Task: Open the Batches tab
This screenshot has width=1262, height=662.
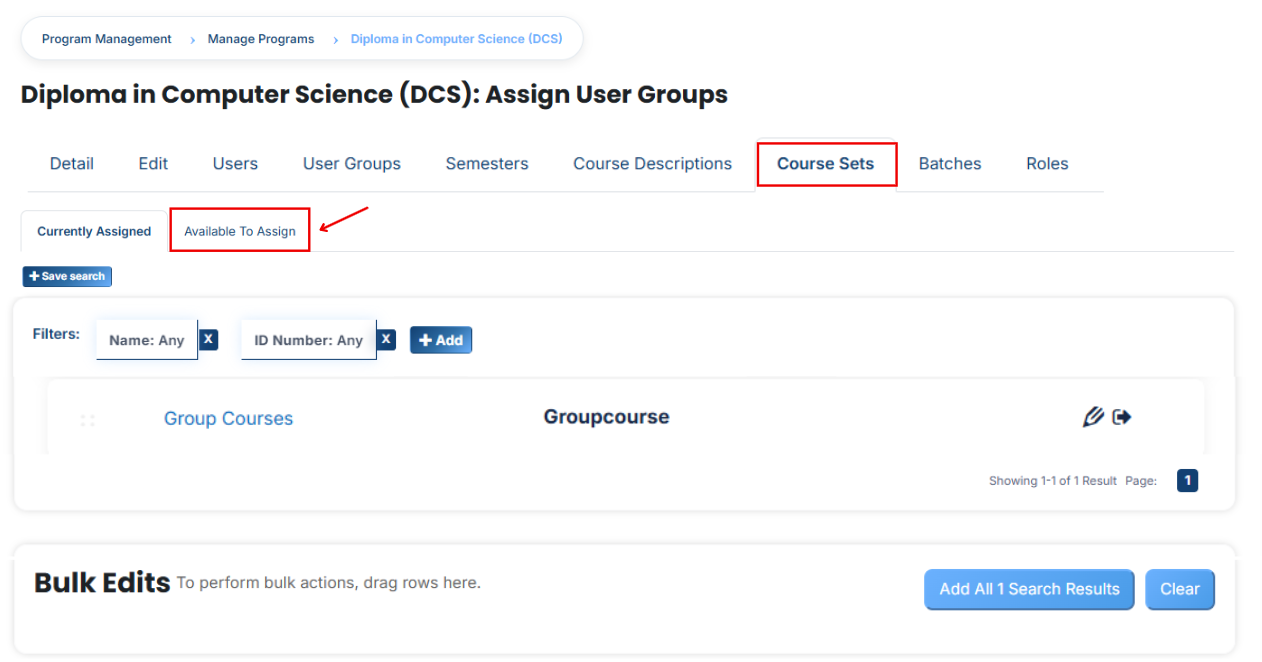Action: 950,164
